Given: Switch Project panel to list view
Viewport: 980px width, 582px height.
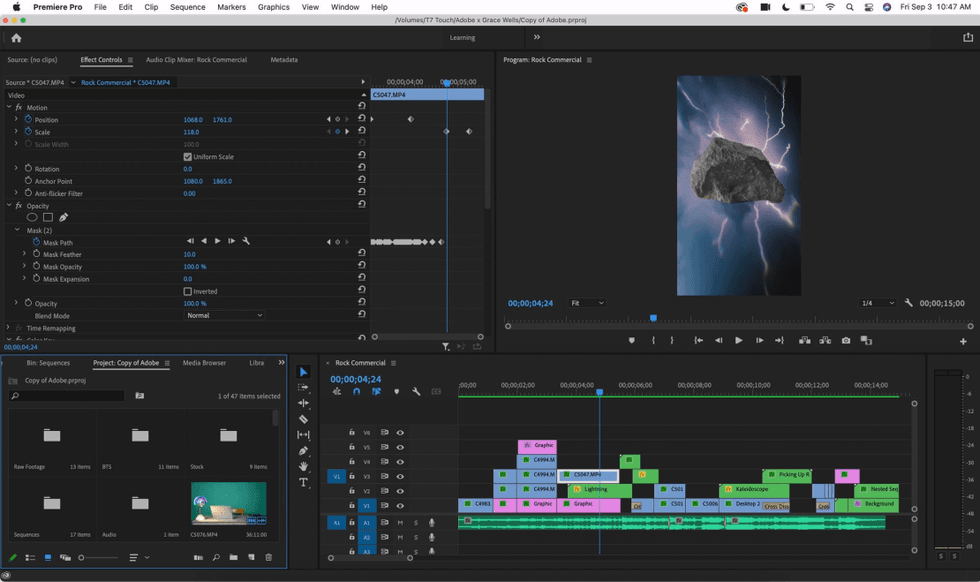Looking at the screenshot, I should (x=30, y=557).
